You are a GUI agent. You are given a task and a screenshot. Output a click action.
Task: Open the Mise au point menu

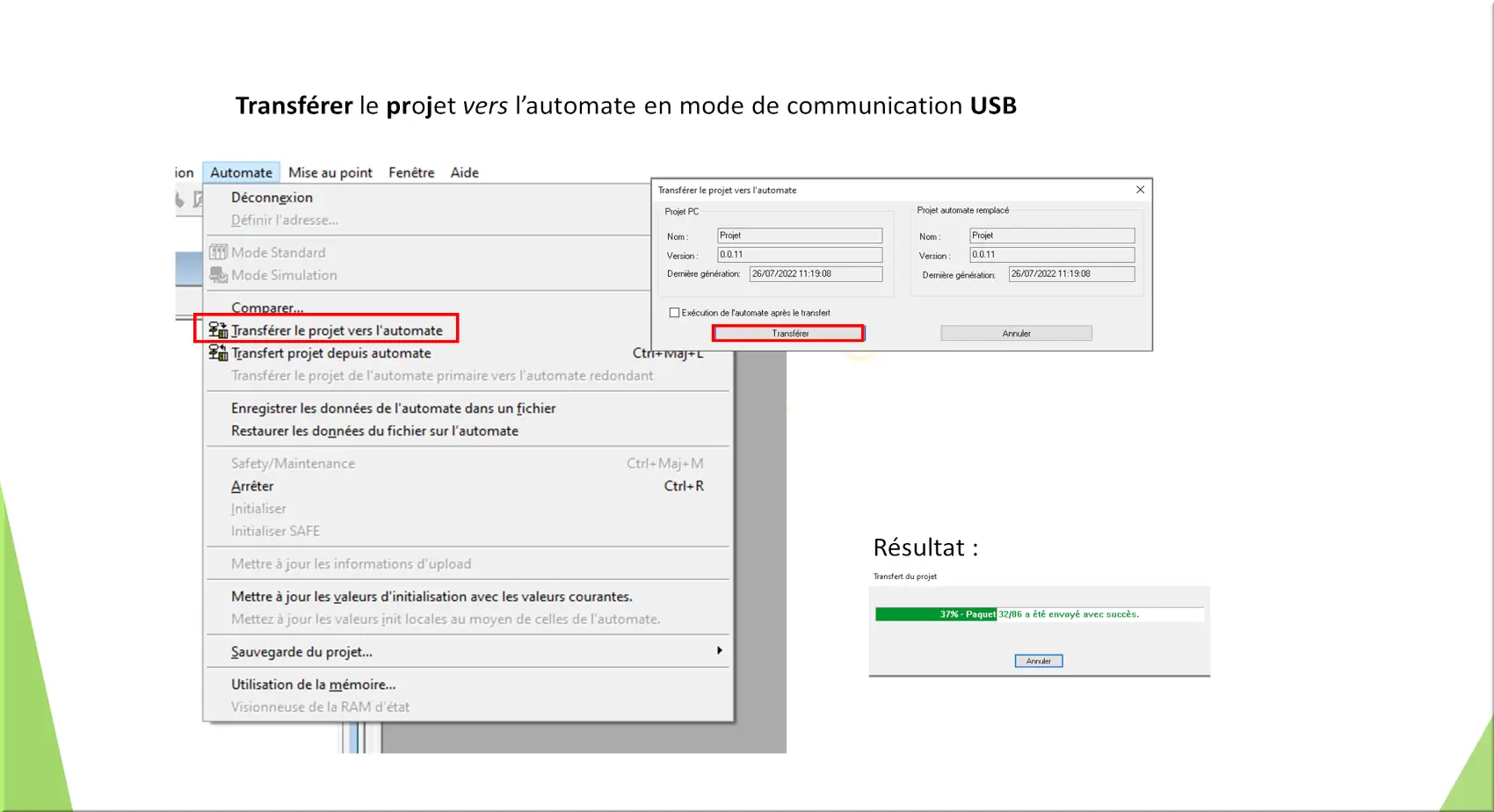pyautogui.click(x=330, y=172)
